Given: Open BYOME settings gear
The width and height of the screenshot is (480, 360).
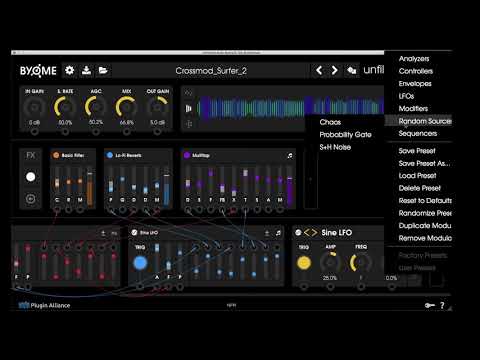Looking at the screenshot, I should click(69, 70).
